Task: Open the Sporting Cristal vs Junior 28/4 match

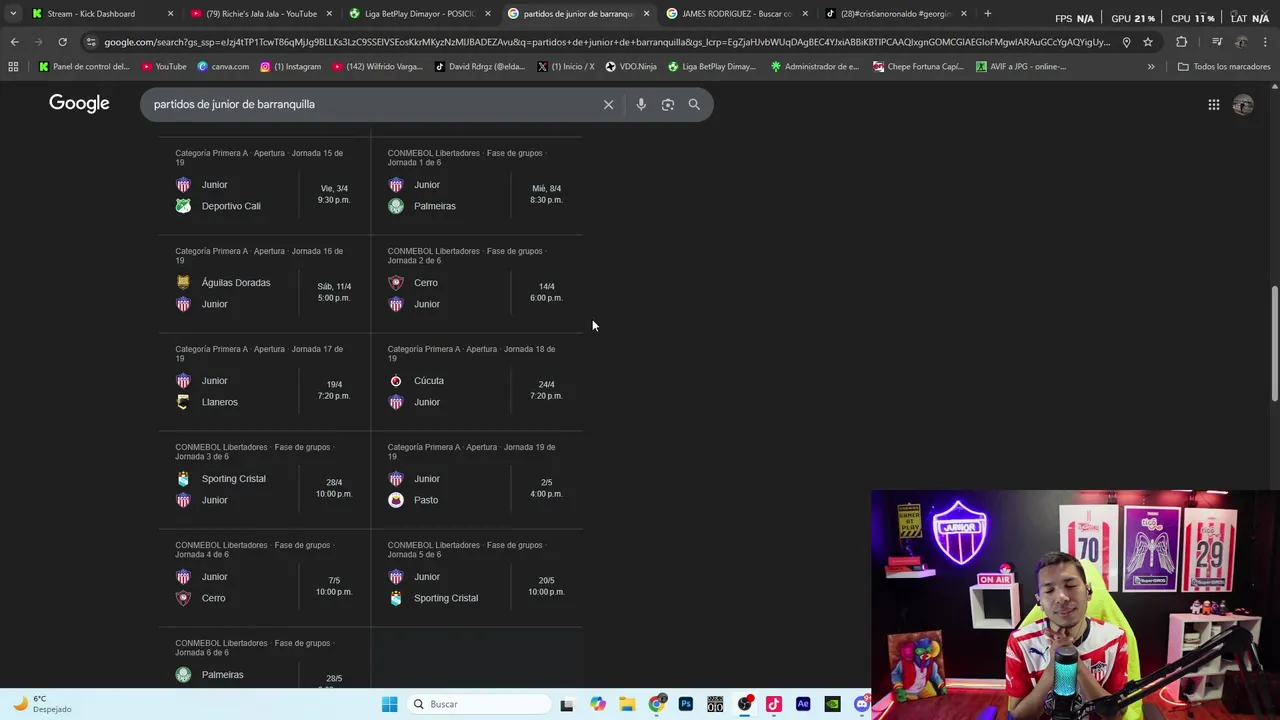Action: tap(264, 480)
